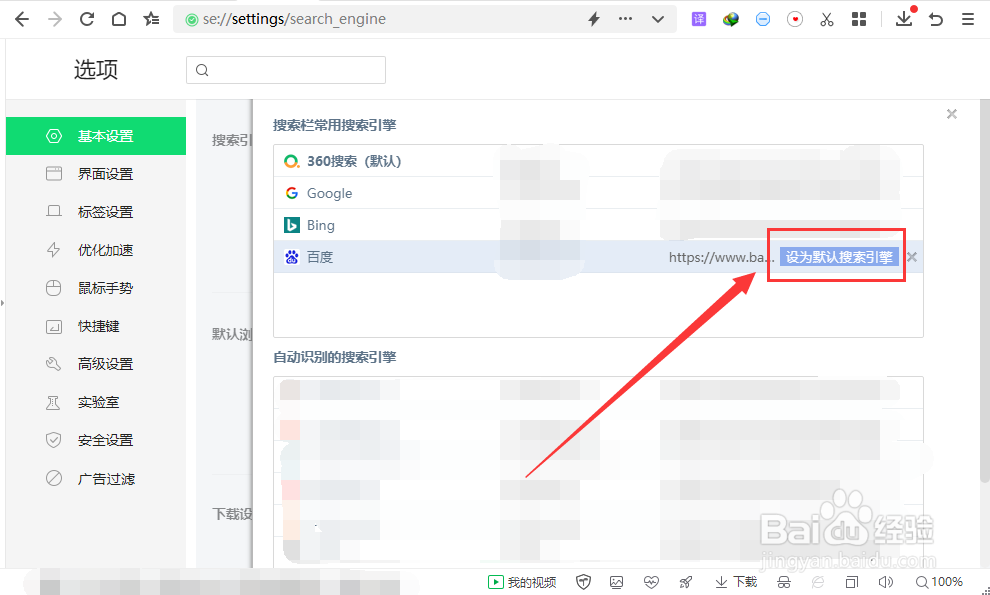The width and height of the screenshot is (990, 595).
Task: Click the heart-rate health icon in status bar
Action: 651,582
